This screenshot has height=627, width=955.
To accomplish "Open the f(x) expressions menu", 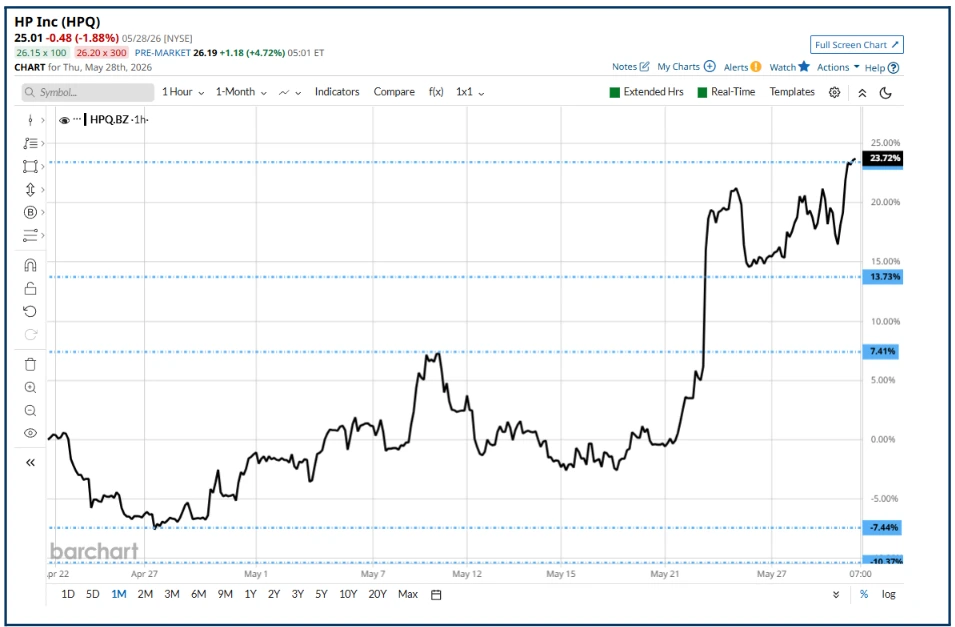I will (436, 92).
